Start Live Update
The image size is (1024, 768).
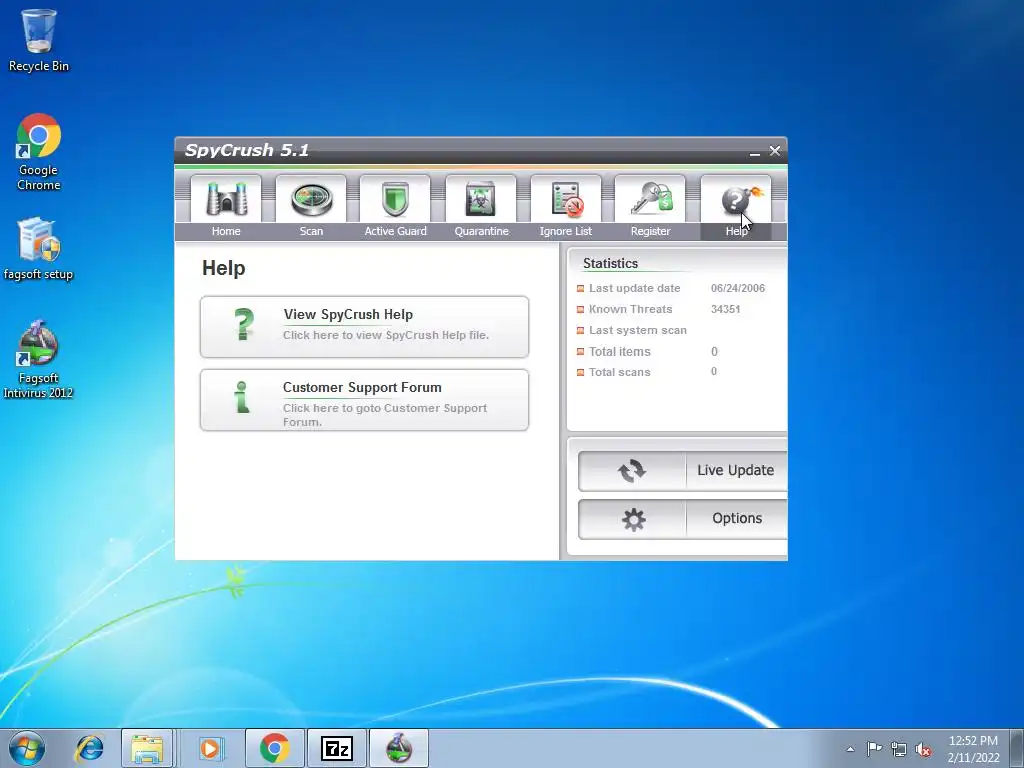683,471
